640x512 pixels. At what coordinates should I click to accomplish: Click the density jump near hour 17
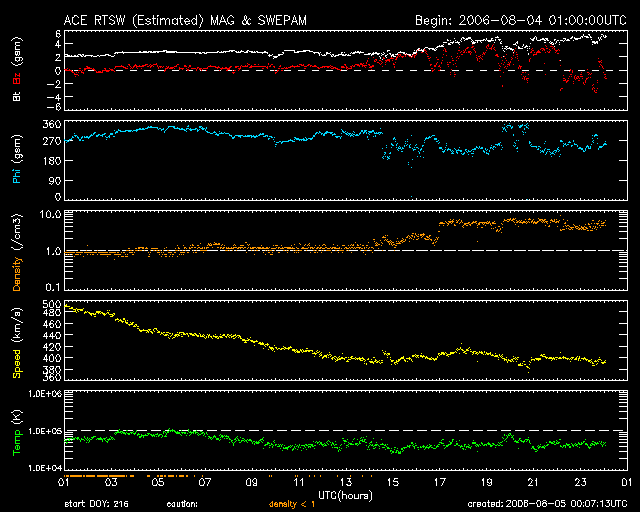439,231
